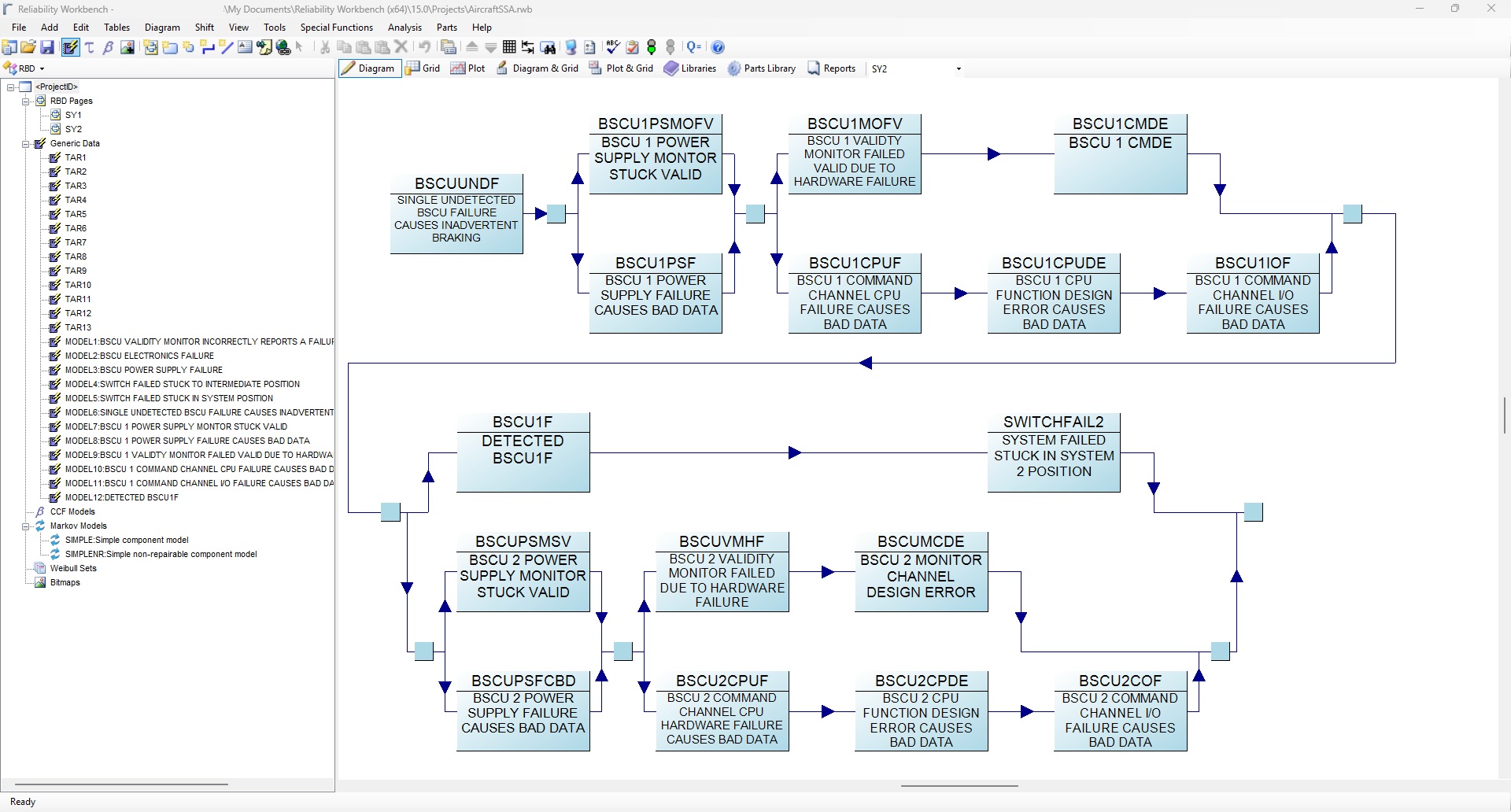
Task: Click the blue question mark help icon
Action: [718, 47]
